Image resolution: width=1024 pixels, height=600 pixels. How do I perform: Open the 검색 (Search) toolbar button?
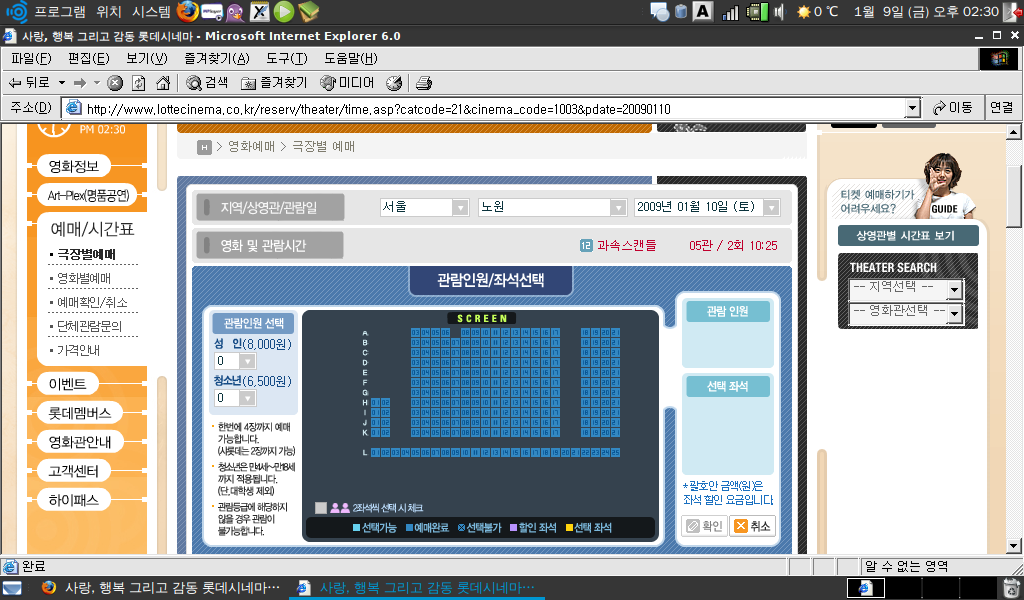[x=207, y=83]
